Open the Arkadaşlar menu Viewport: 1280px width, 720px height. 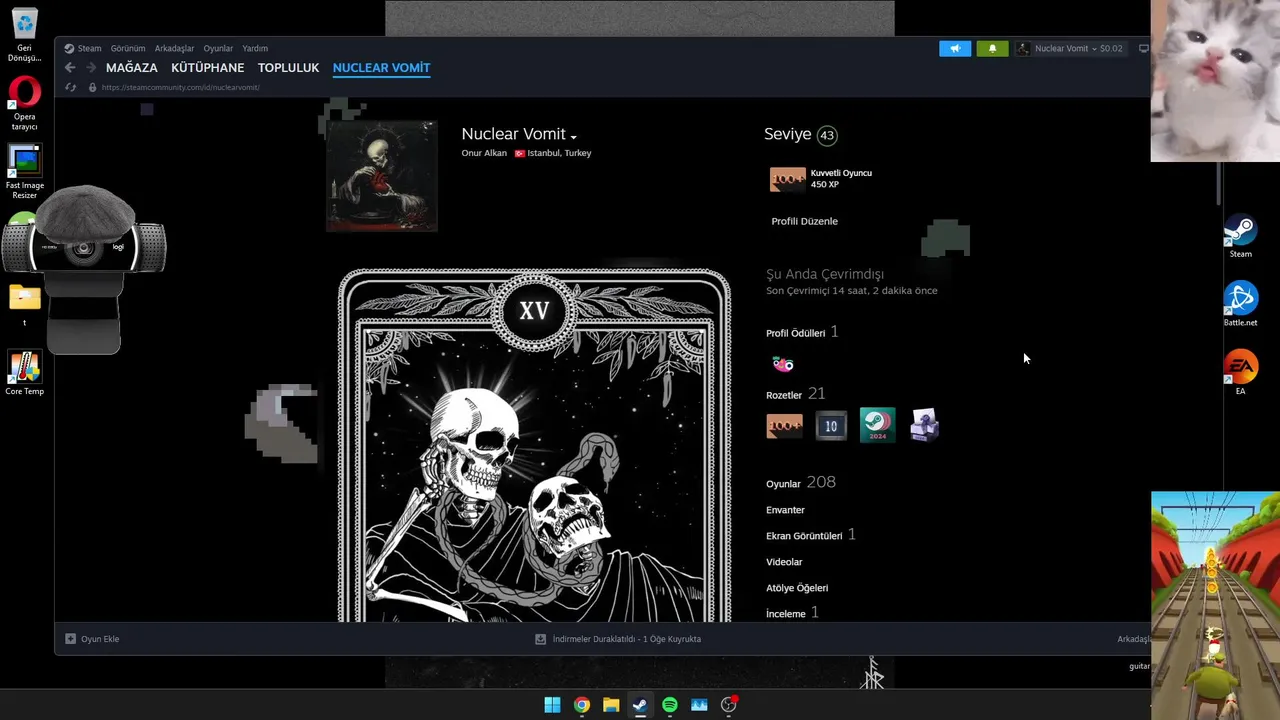point(174,48)
